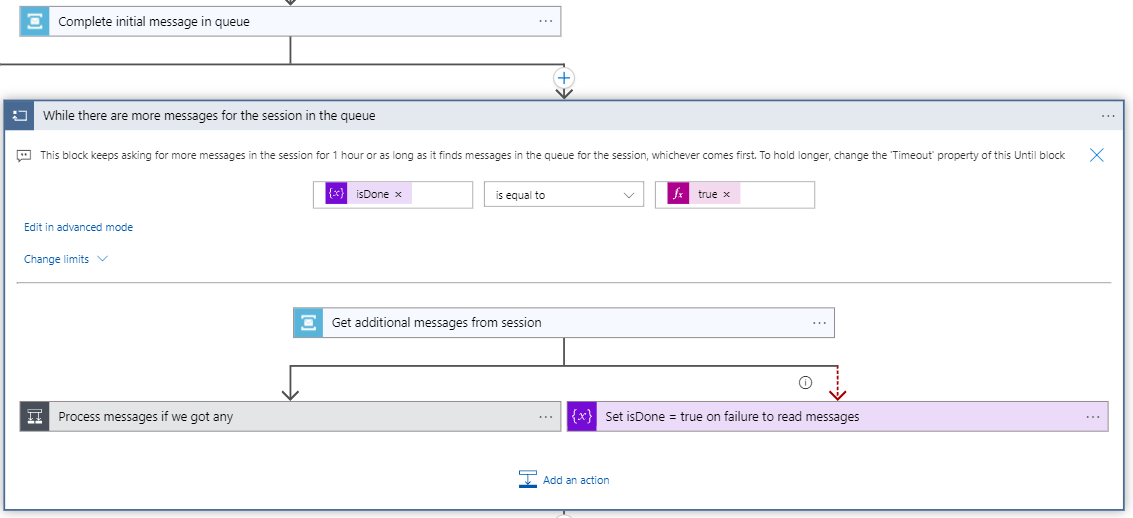
Task: Click Edit in advanced mode link
Action: click(78, 227)
